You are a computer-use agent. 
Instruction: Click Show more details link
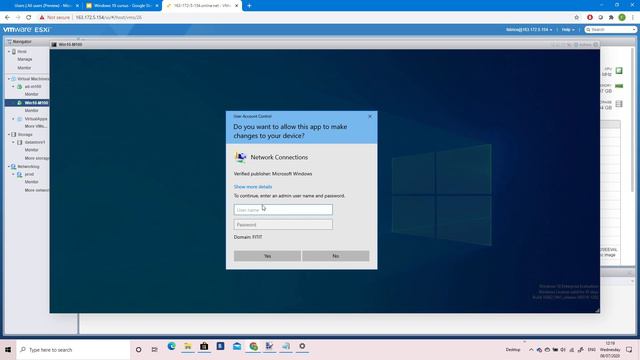(x=253, y=187)
